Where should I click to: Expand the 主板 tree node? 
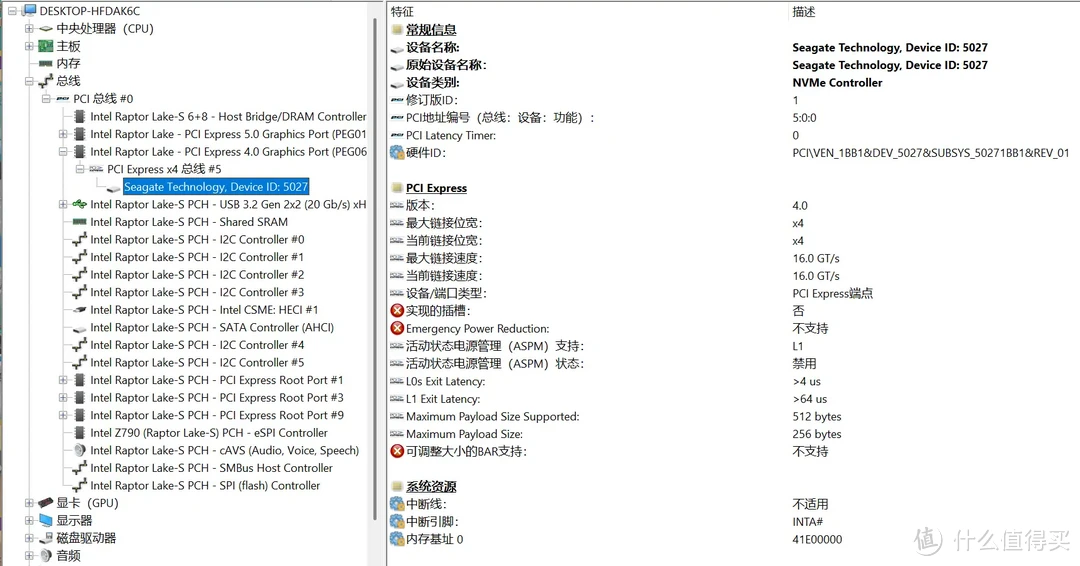[29, 46]
